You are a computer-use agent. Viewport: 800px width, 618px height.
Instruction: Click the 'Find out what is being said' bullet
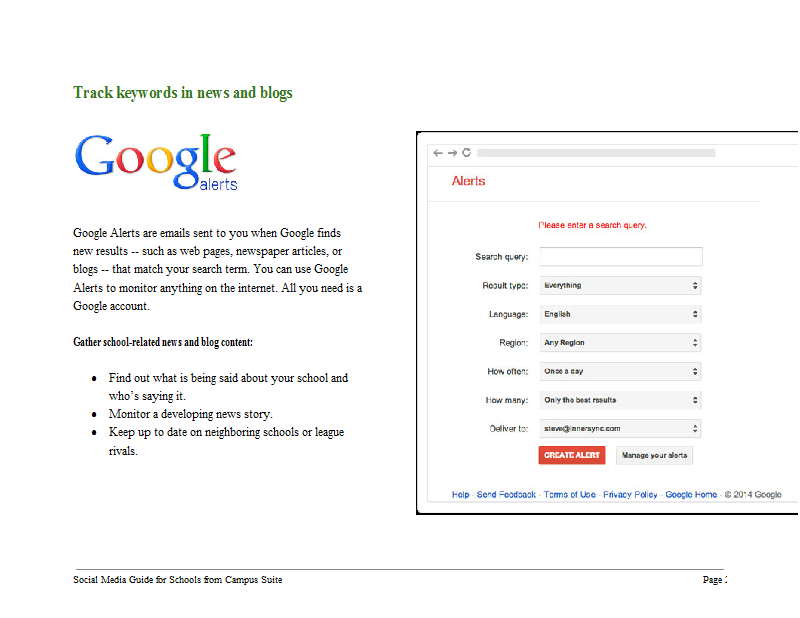pos(228,387)
